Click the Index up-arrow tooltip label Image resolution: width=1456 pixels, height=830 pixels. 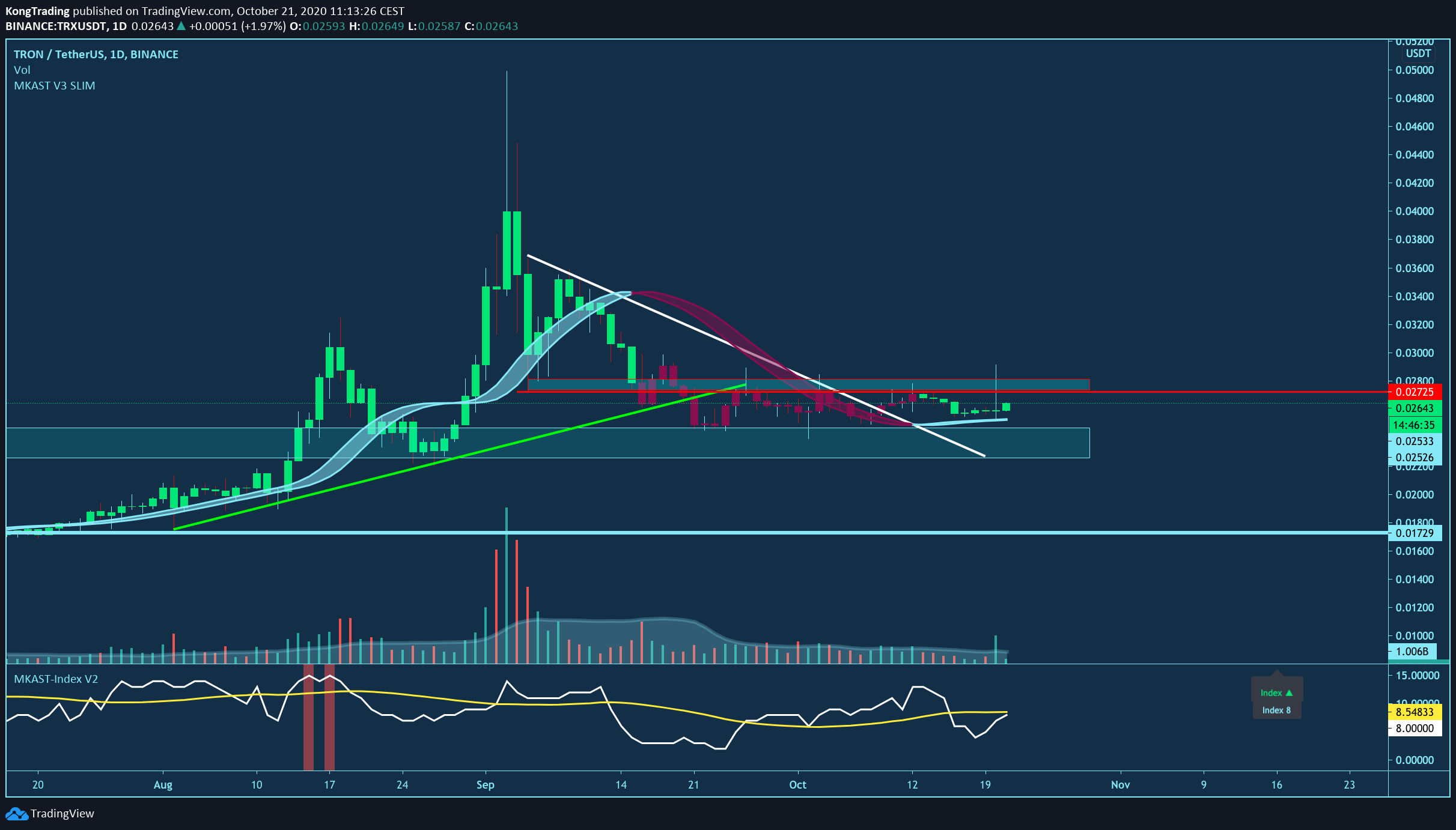click(x=1276, y=693)
